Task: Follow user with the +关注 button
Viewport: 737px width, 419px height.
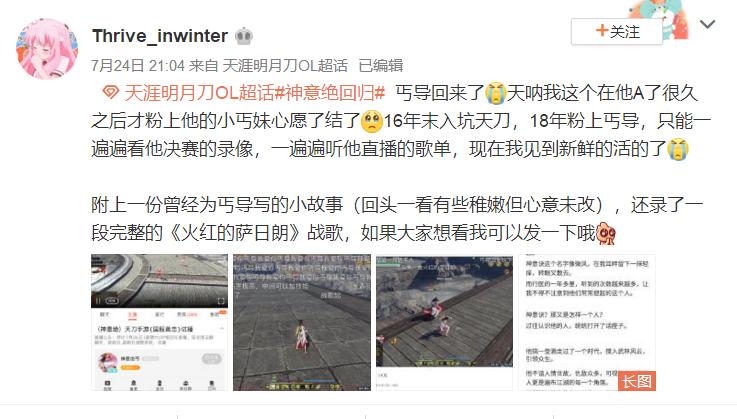Action: pos(617,32)
